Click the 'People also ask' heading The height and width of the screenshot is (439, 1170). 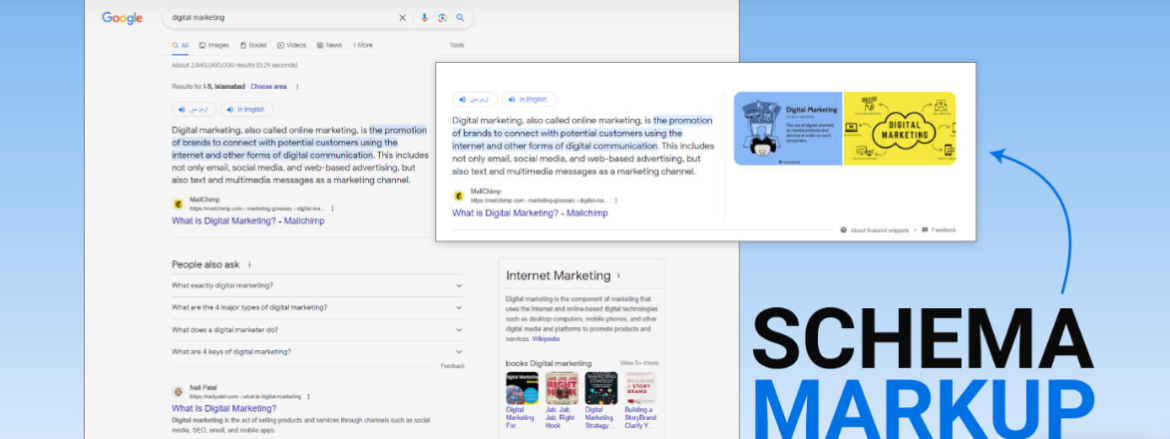click(206, 264)
